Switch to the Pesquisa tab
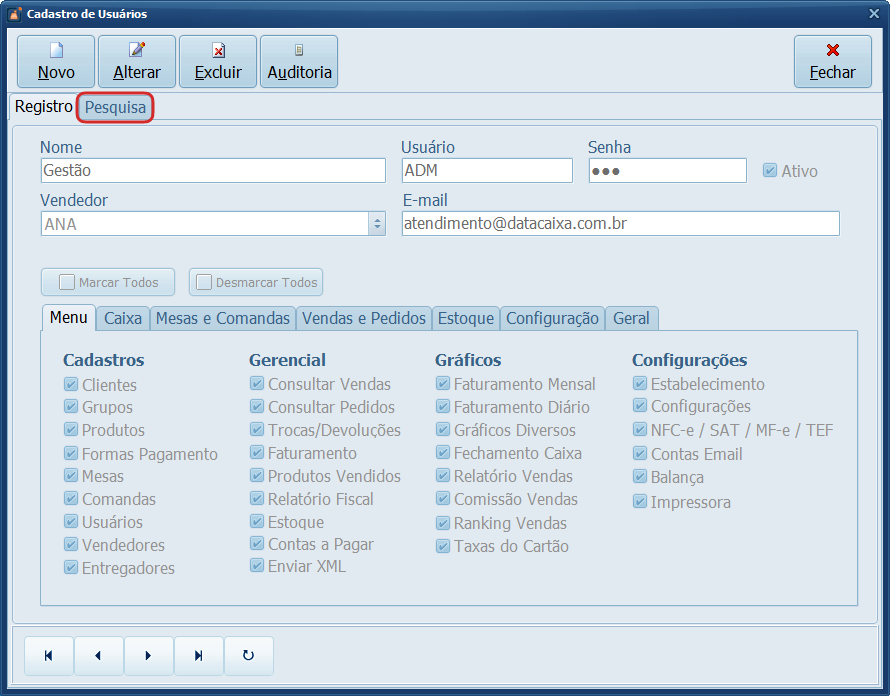890x696 pixels. (116, 107)
